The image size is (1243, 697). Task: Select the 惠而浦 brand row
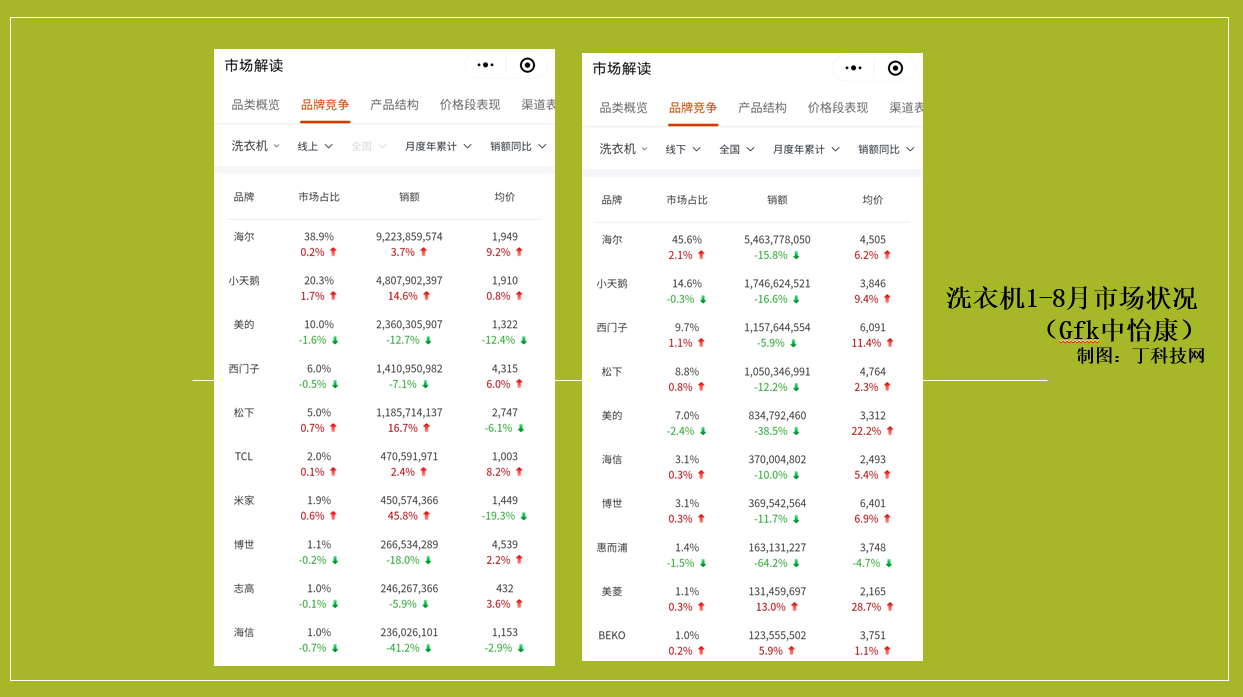click(x=752, y=555)
